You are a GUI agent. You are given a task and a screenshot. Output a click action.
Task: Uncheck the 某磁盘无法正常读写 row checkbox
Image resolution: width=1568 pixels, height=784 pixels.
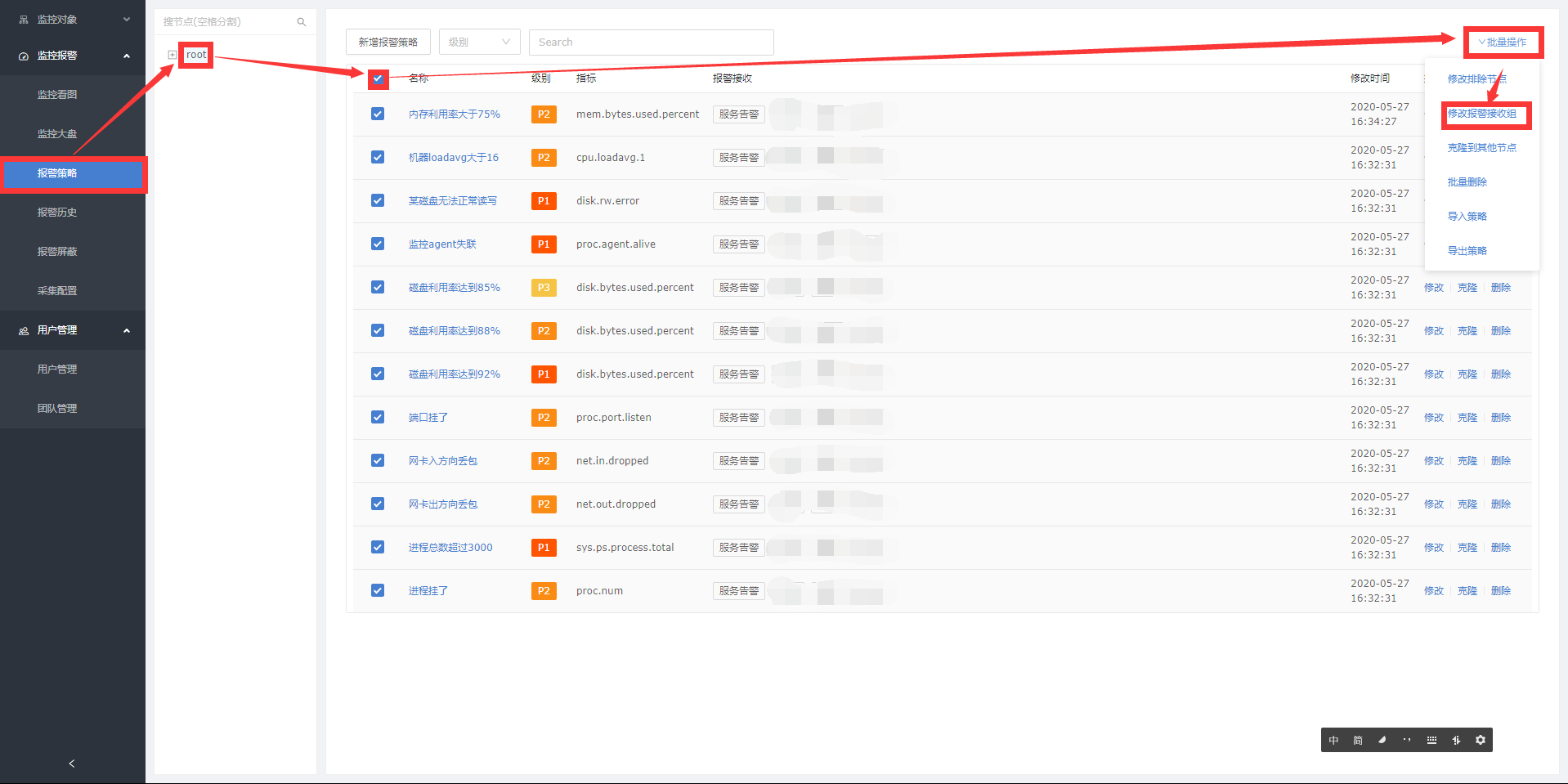click(378, 200)
